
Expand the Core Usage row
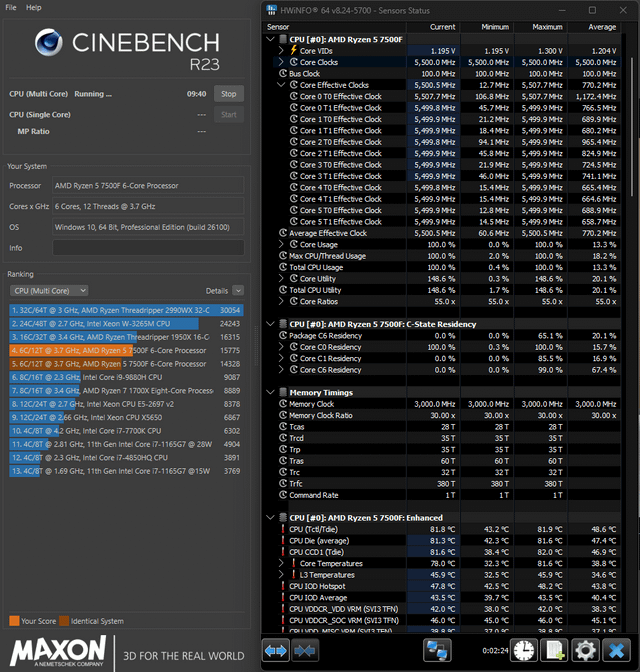click(281, 244)
